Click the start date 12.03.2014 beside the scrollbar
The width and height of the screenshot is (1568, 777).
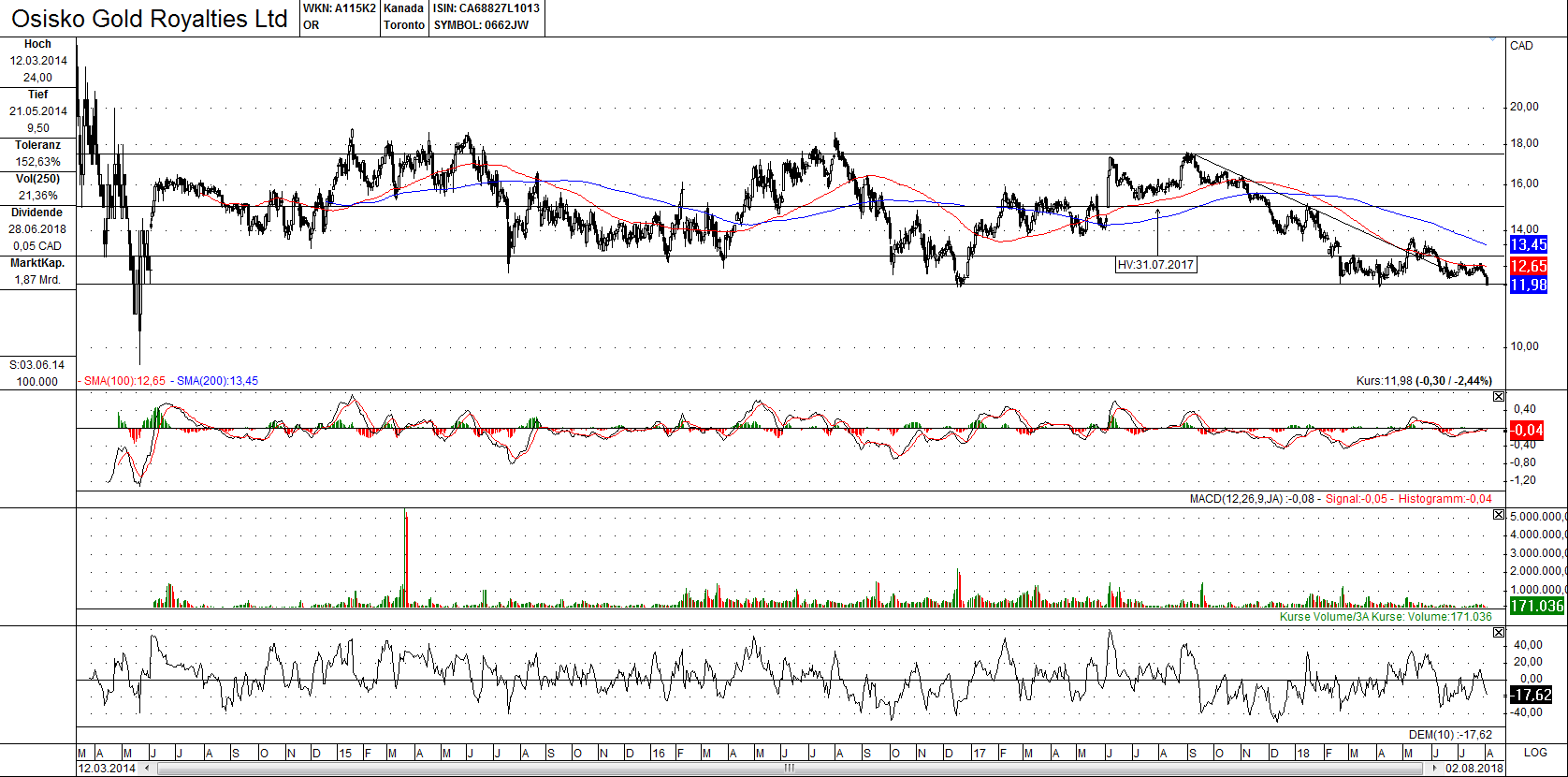click(x=107, y=769)
